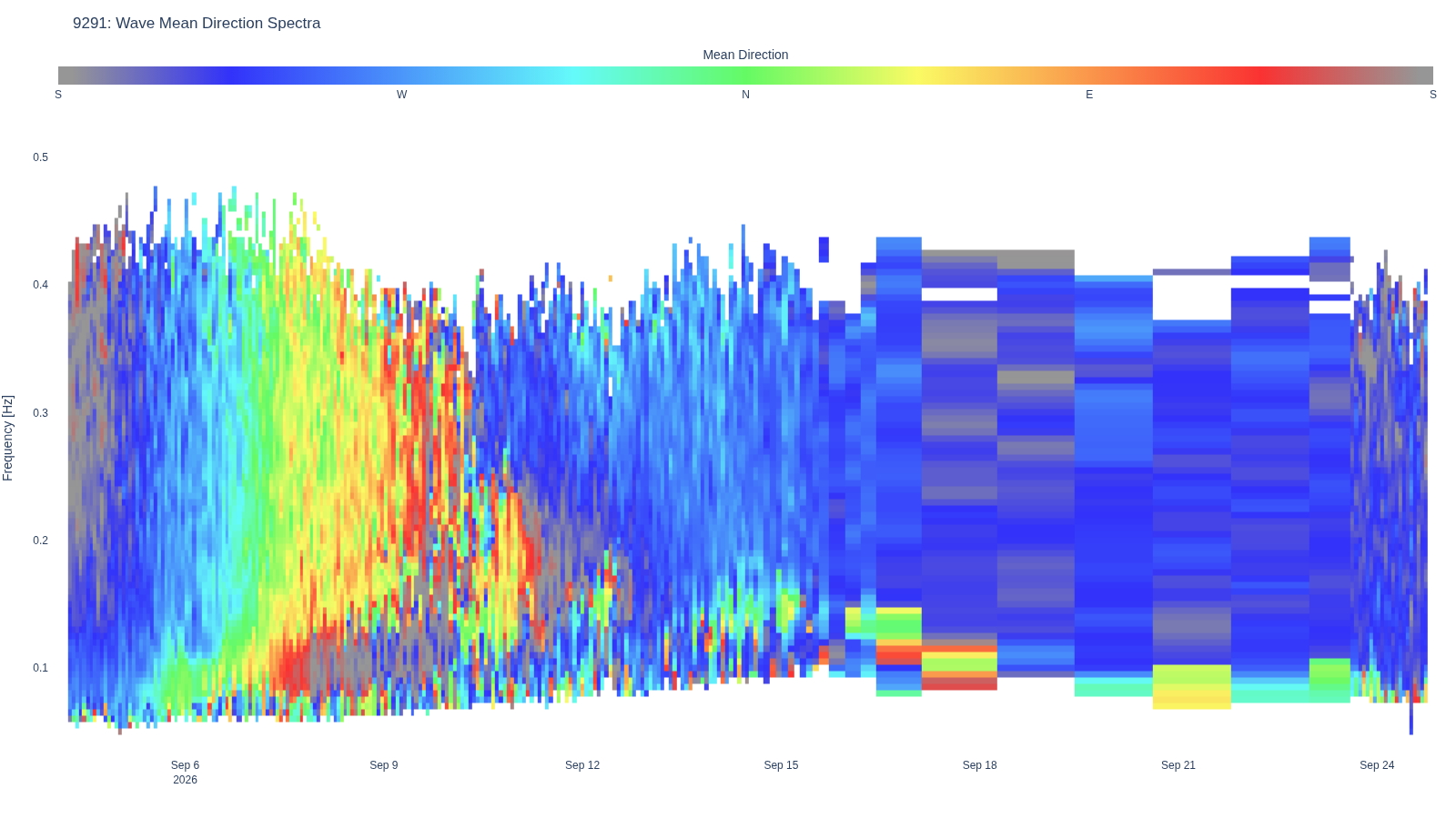
Task: Click the 'E' tick label on colorbar
Action: (x=1089, y=95)
